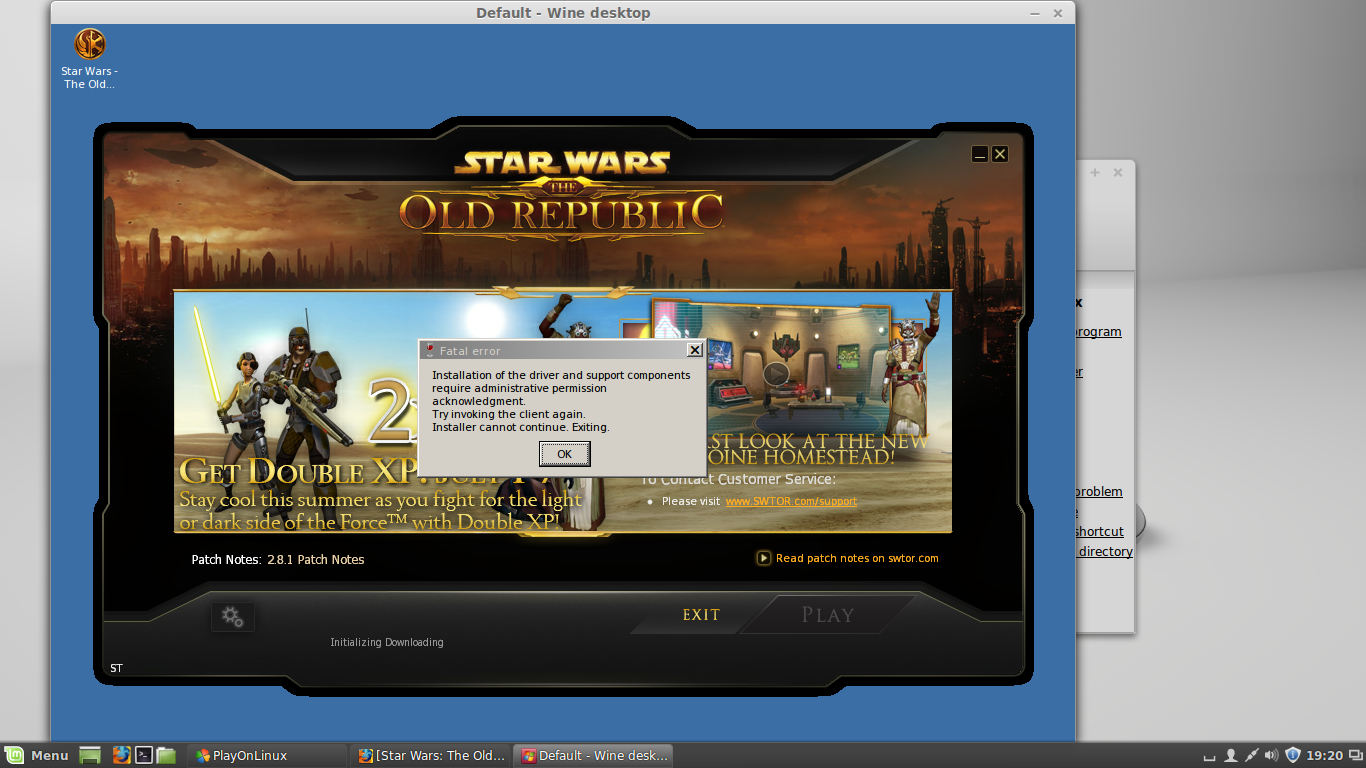
Task: Switch to PlayOnLinux taskbar window
Action: (267, 755)
